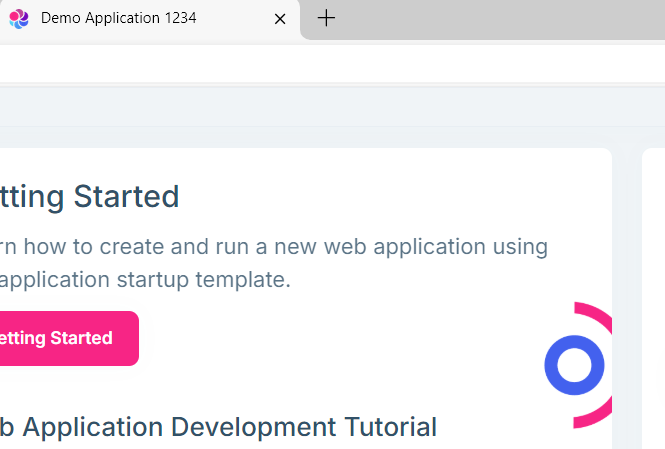This screenshot has height=449, width=665.
Task: Click the Web Application Development Tutorial heading
Action: (218, 427)
